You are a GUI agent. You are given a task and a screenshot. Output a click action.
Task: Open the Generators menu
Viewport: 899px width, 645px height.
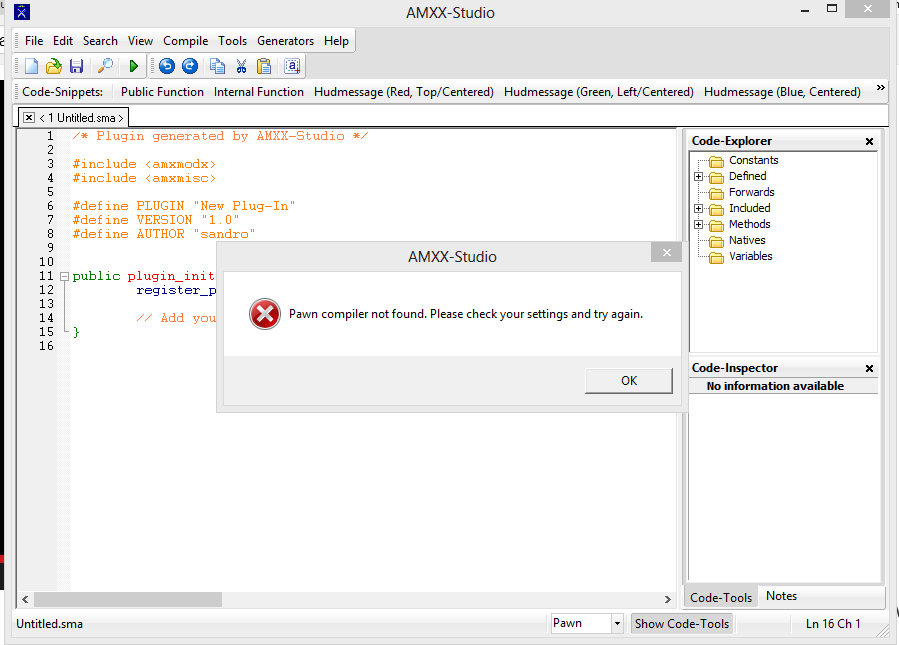click(x=285, y=41)
